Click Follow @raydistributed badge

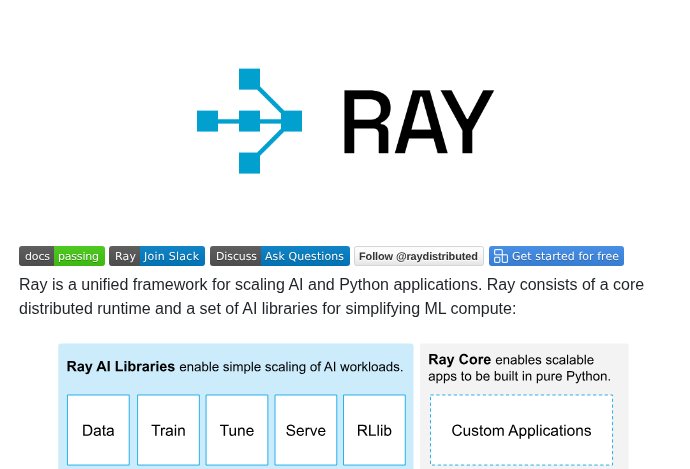coord(418,256)
